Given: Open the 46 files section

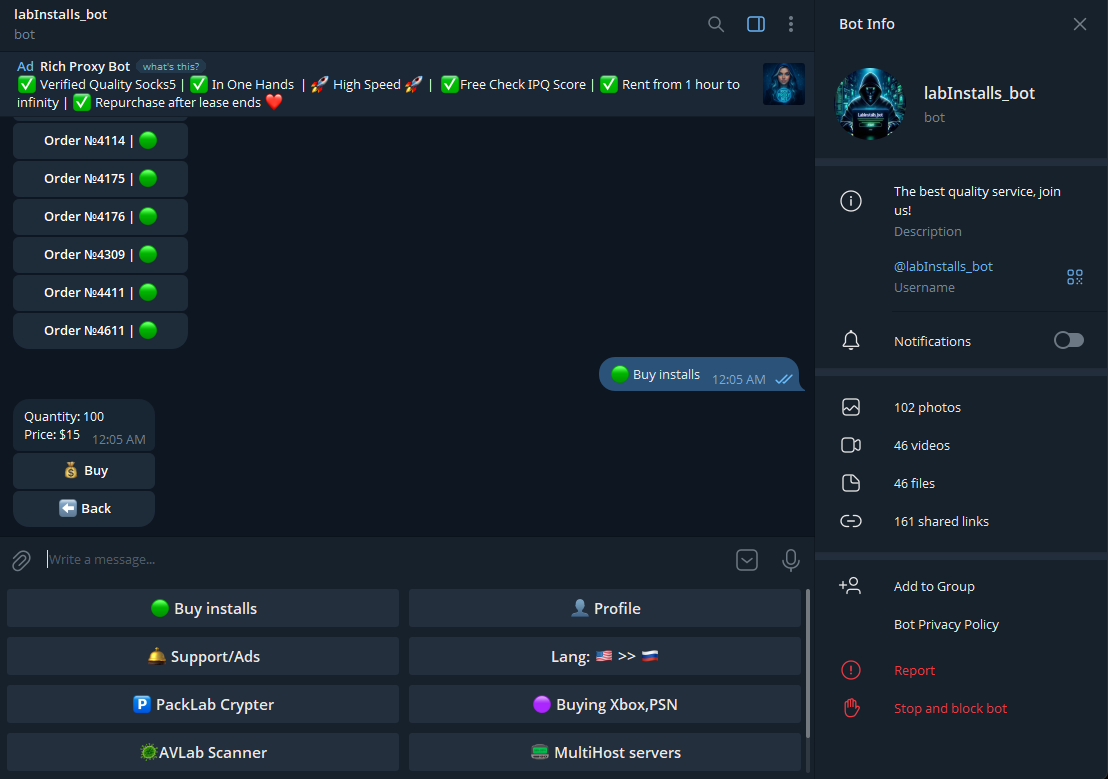Looking at the screenshot, I should (914, 483).
